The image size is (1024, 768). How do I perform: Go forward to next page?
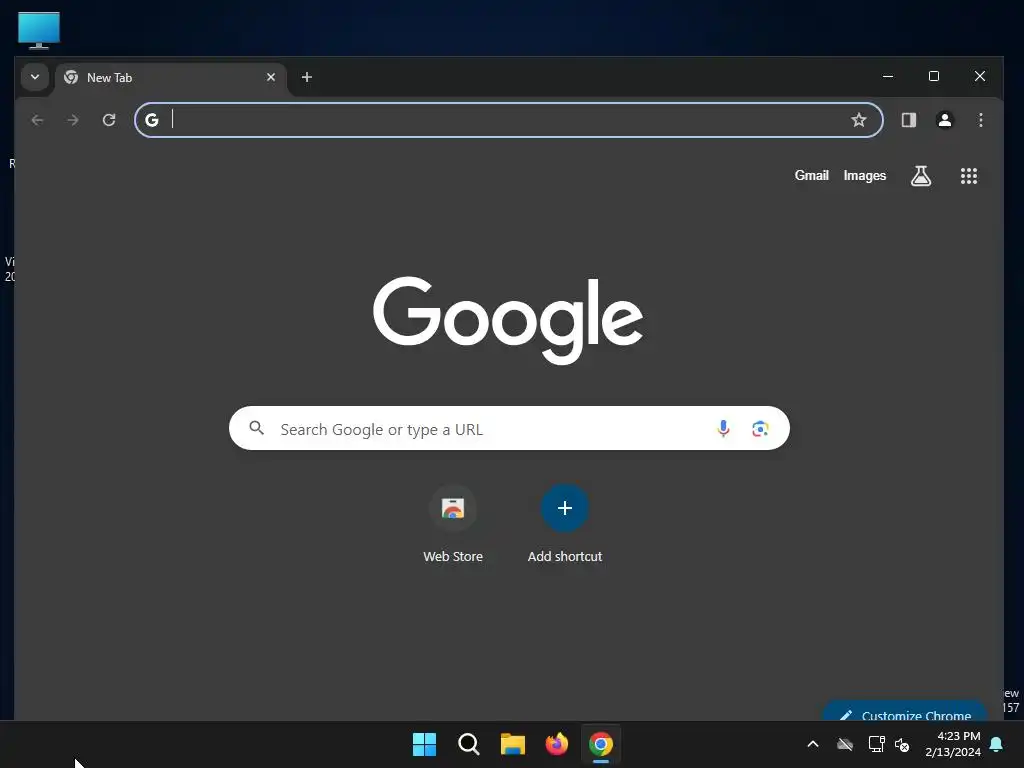coord(73,120)
